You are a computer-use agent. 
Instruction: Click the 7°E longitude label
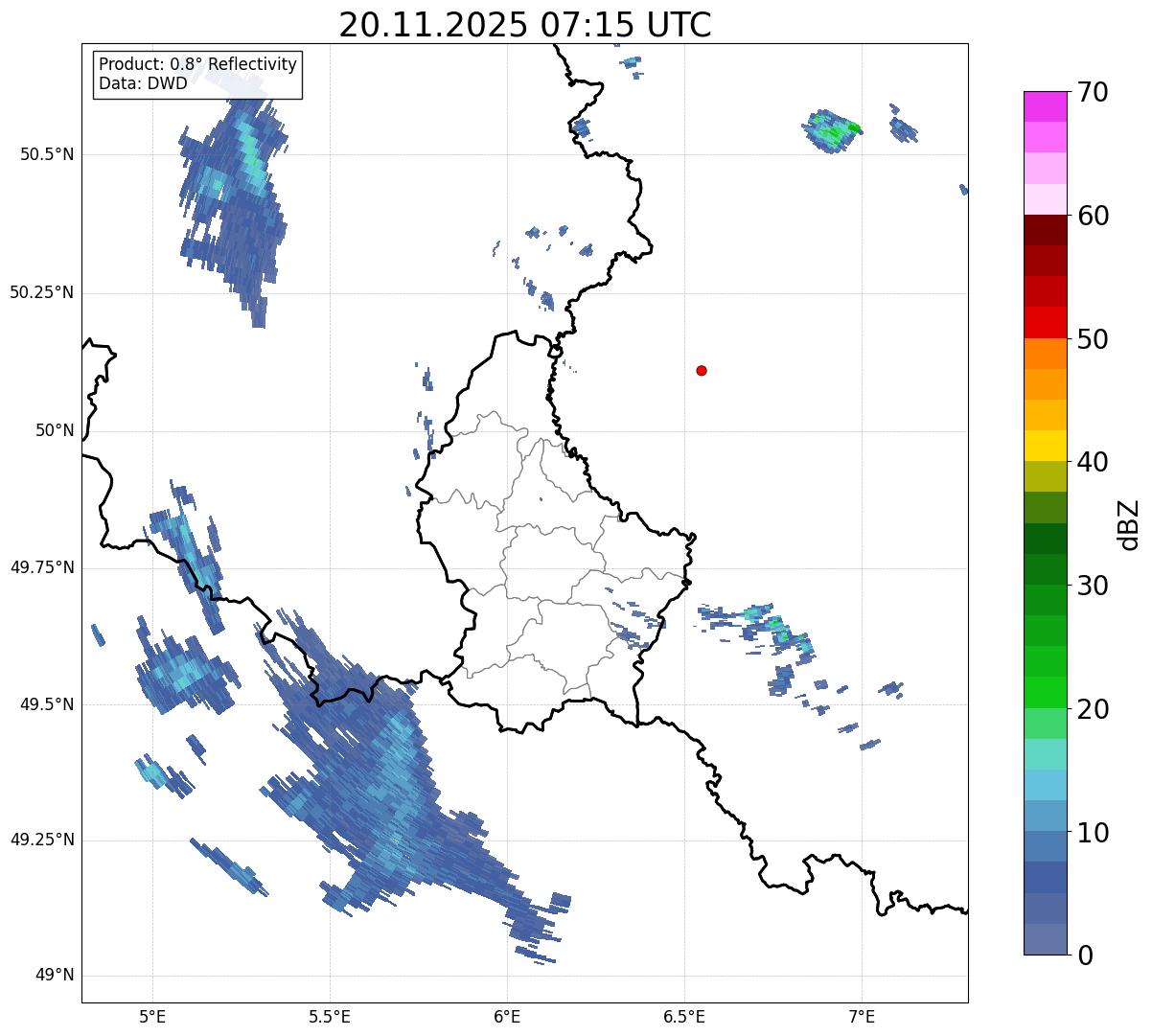(x=862, y=1017)
